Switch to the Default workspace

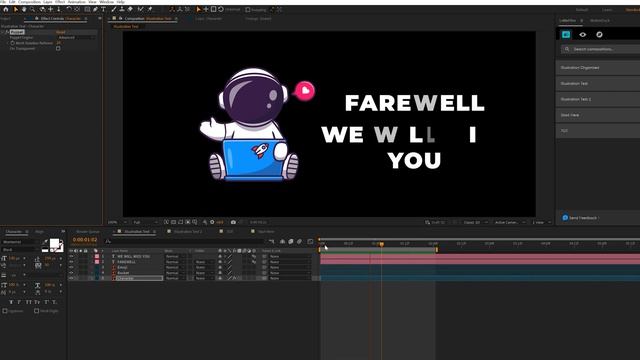click(x=582, y=10)
